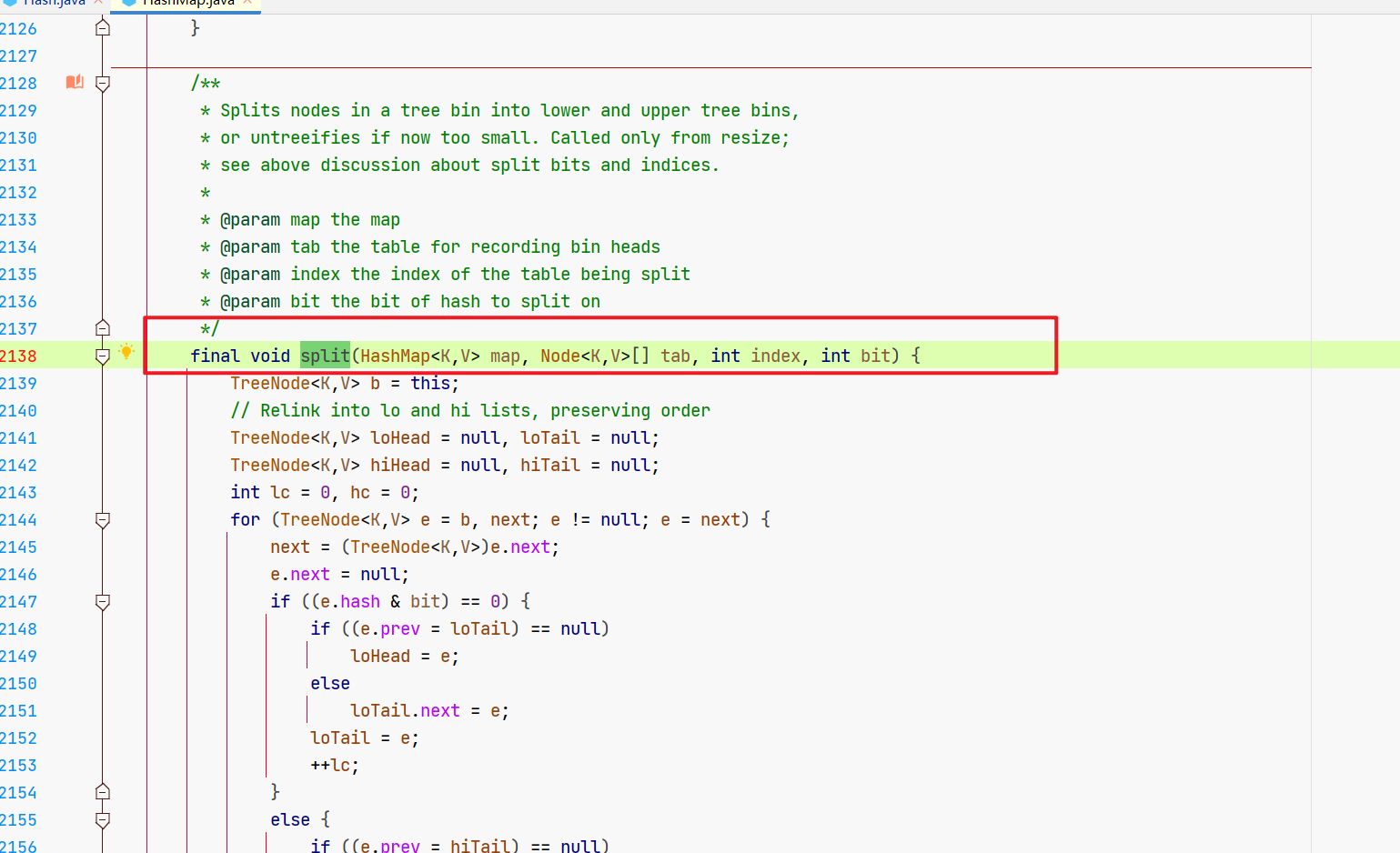
Task: Click the 'hc' variable on line 2143
Action: tap(360, 492)
